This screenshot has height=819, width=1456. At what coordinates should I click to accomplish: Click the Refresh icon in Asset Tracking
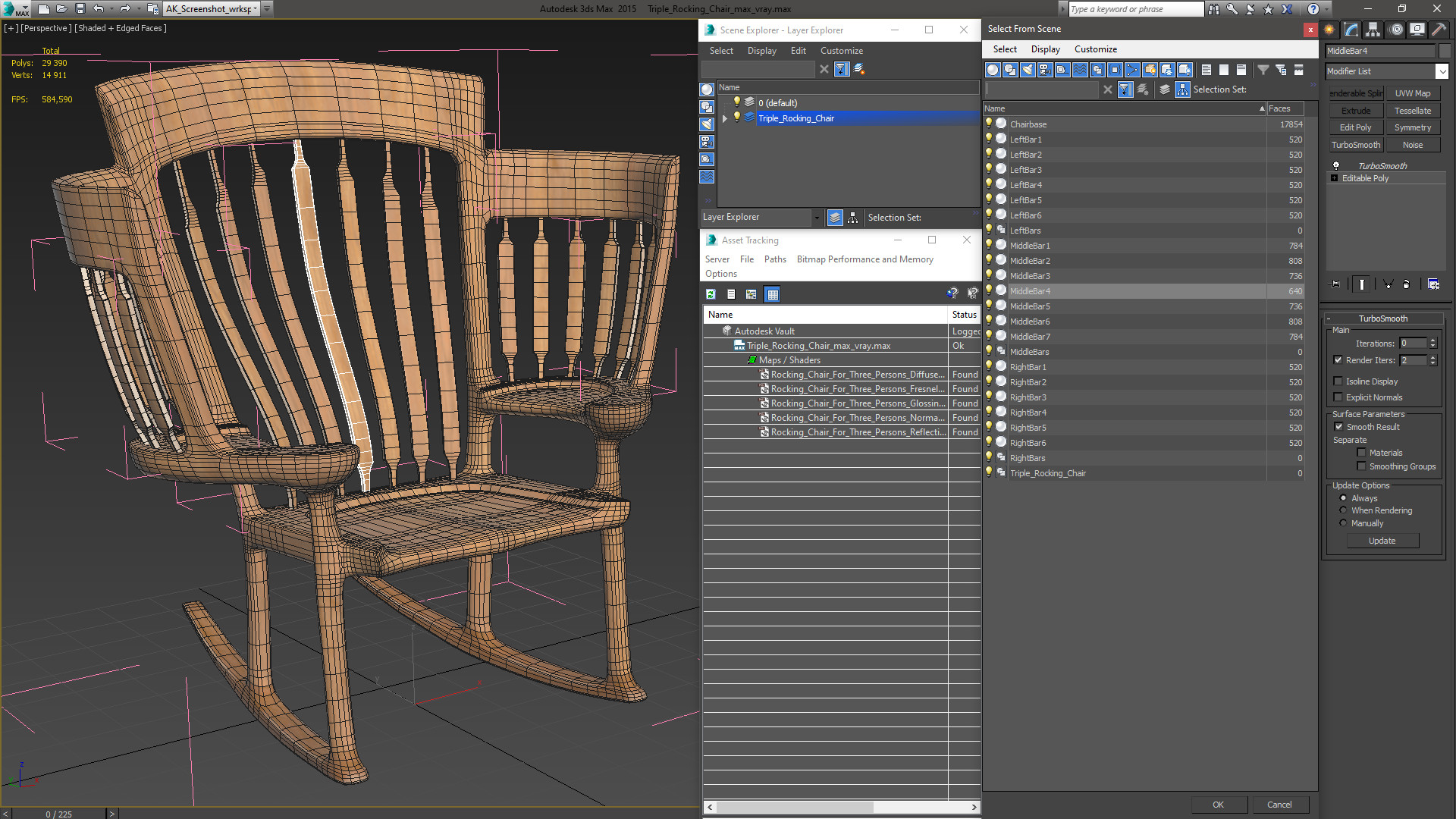[711, 294]
